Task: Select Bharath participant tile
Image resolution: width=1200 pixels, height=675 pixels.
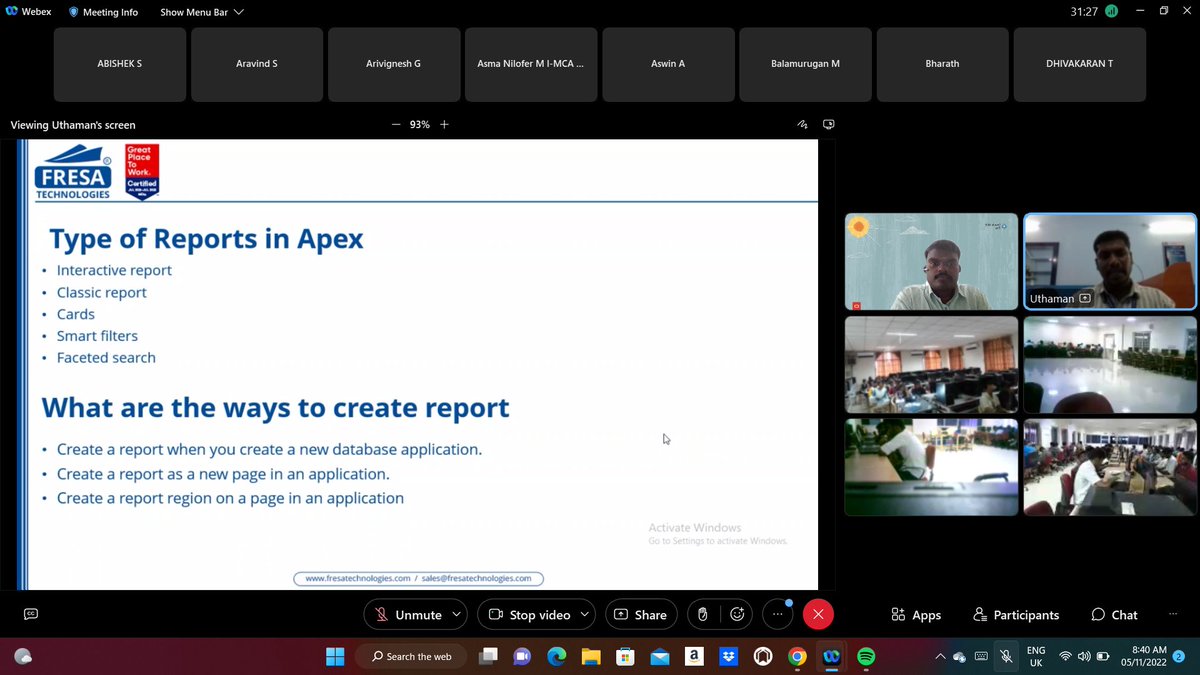Action: pos(942,64)
